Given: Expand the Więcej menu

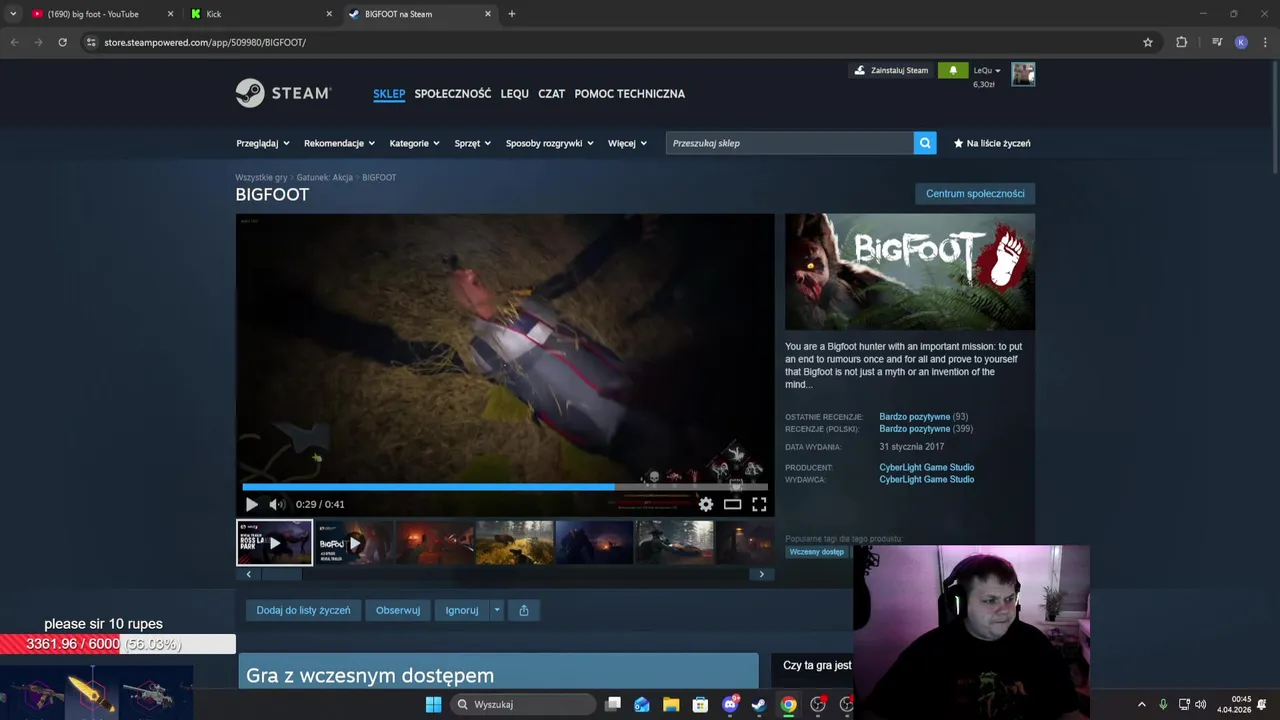Looking at the screenshot, I should point(628,143).
